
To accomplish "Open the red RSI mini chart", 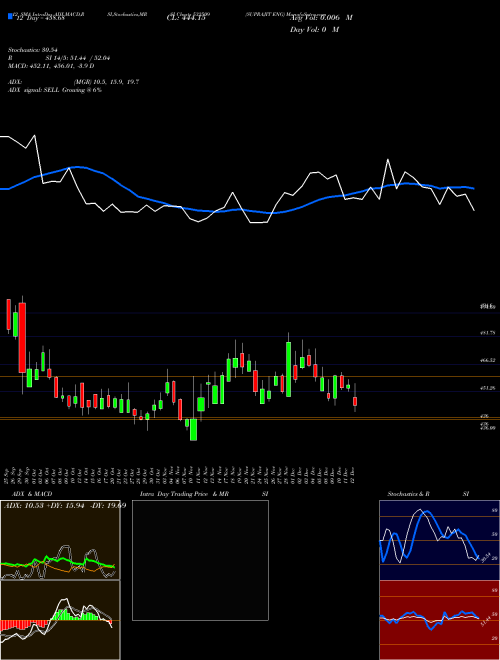I will point(439,620).
